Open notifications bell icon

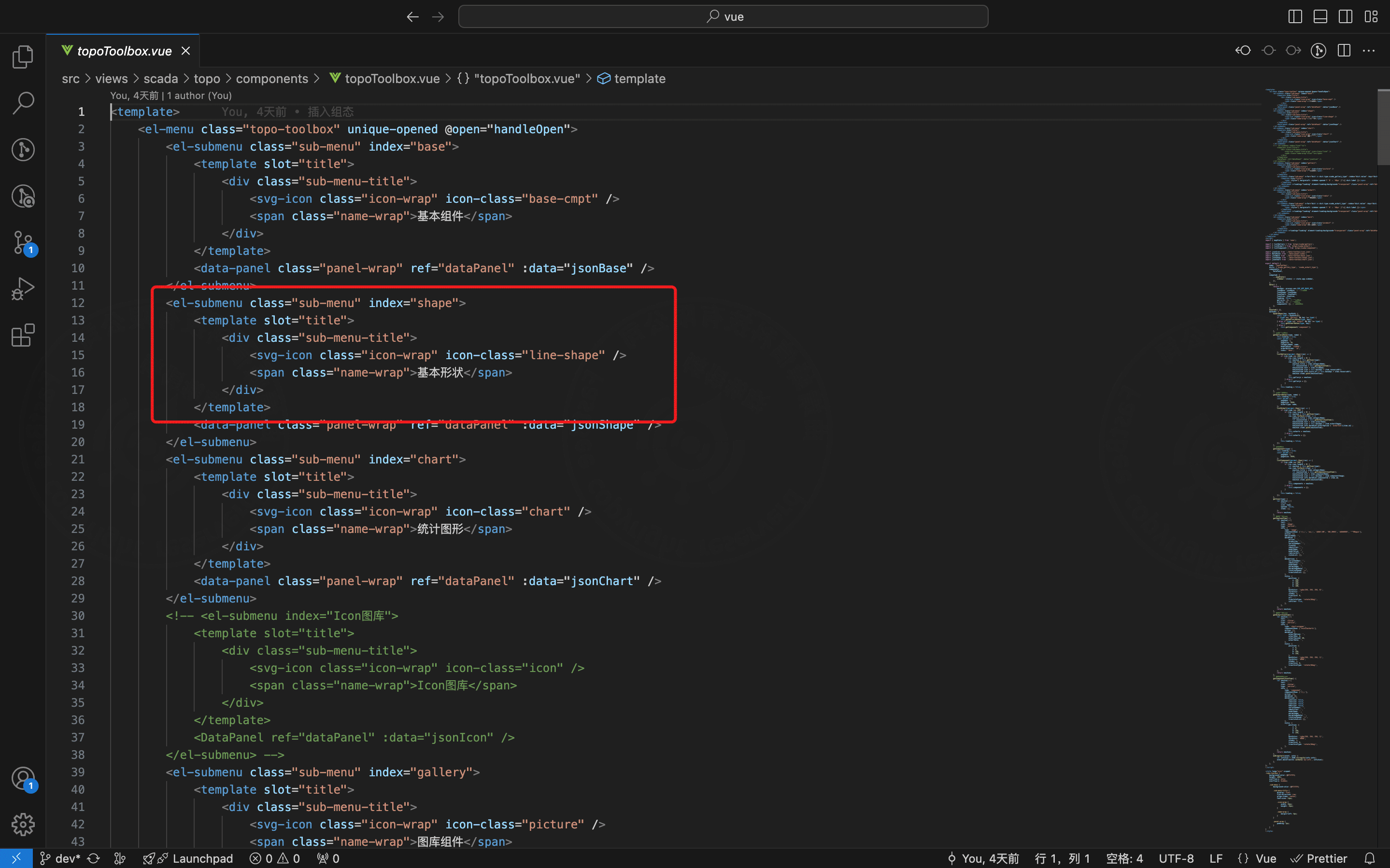tap(1369, 858)
